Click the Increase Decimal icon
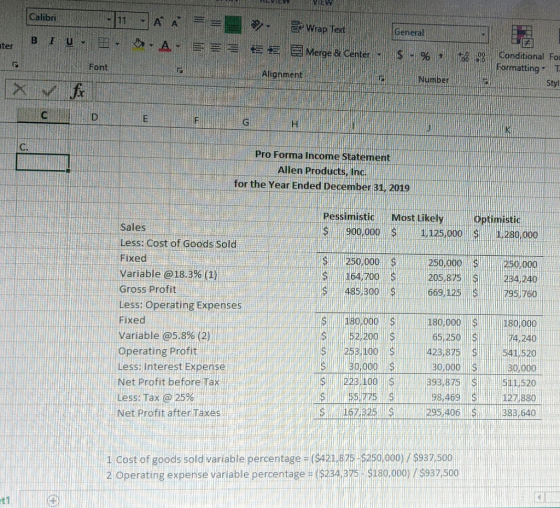Screen dimensions: 560x508 click(x=465, y=57)
